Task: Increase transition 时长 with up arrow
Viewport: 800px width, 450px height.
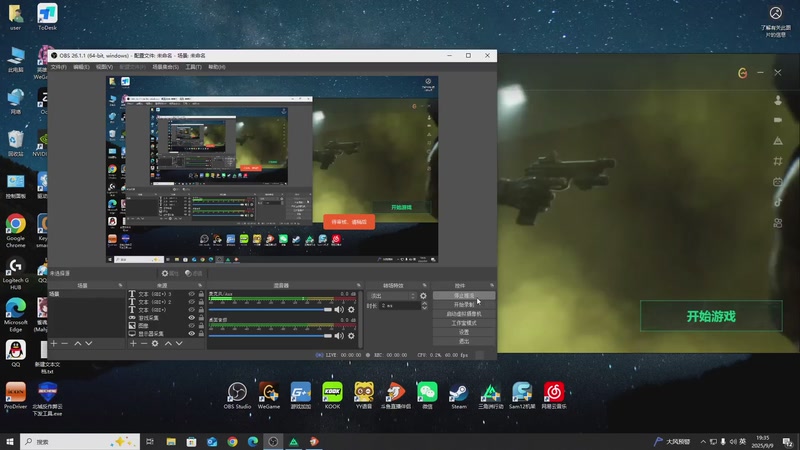Action: [x=424, y=303]
